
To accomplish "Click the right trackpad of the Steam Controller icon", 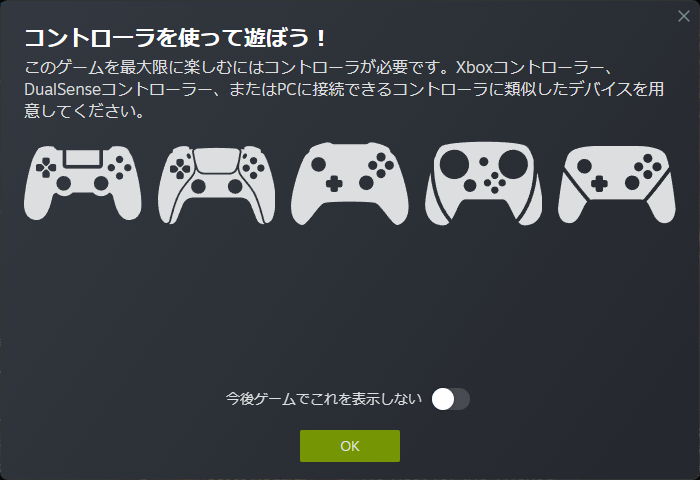I will tap(513, 162).
